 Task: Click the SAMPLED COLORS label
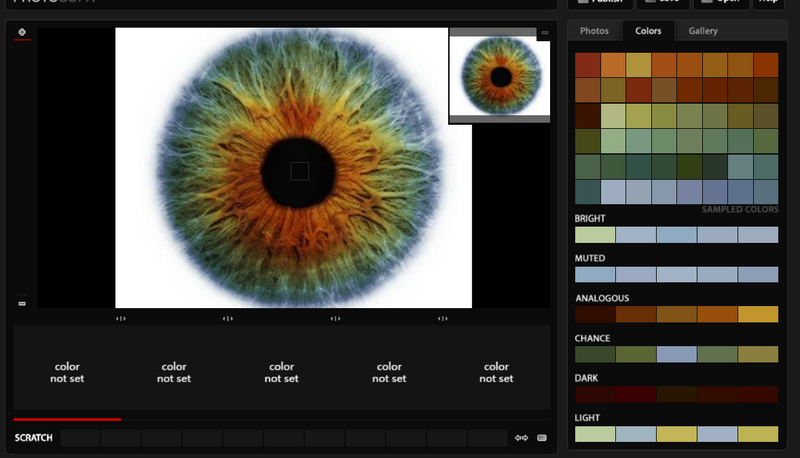click(740, 209)
